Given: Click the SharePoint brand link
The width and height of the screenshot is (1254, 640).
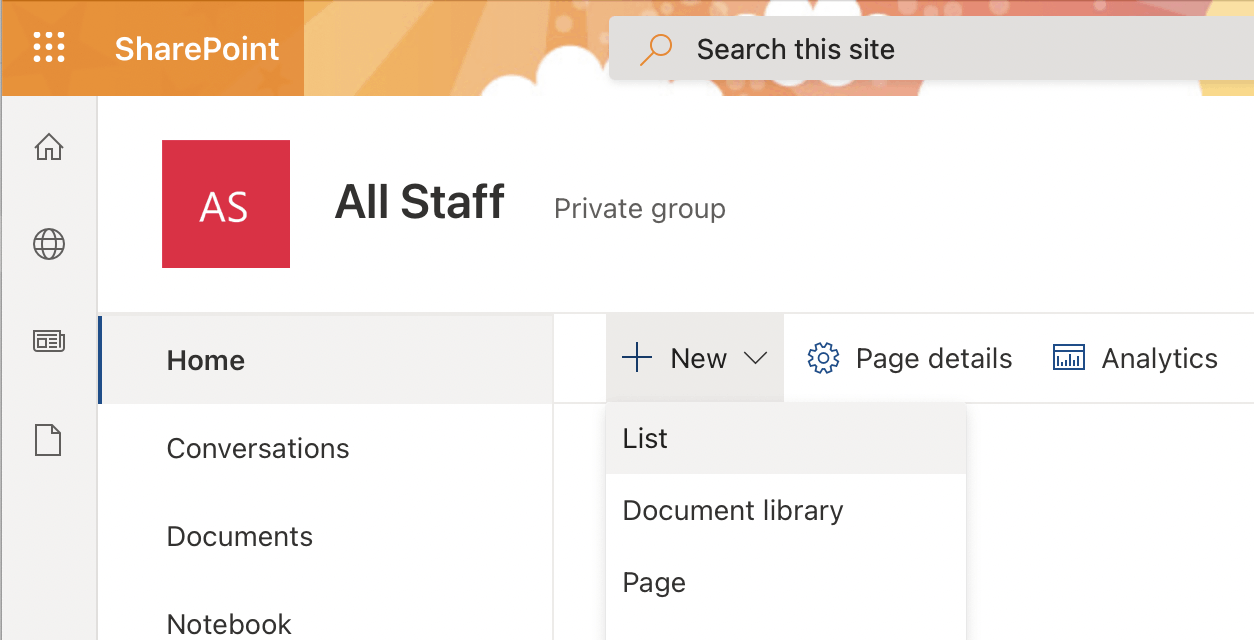Looking at the screenshot, I should pyautogui.click(x=197, y=49).
